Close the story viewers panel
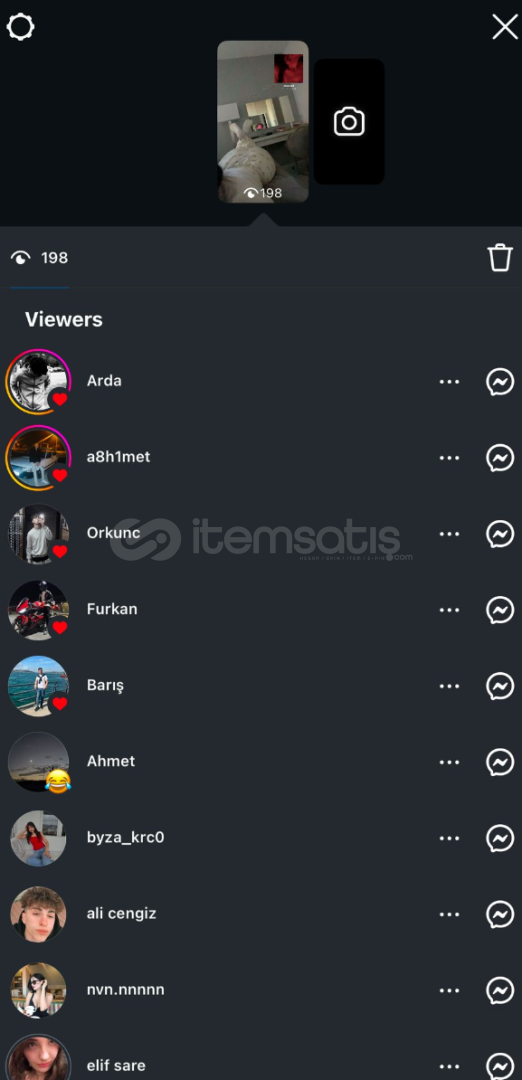The width and height of the screenshot is (522, 1080). (x=505, y=27)
